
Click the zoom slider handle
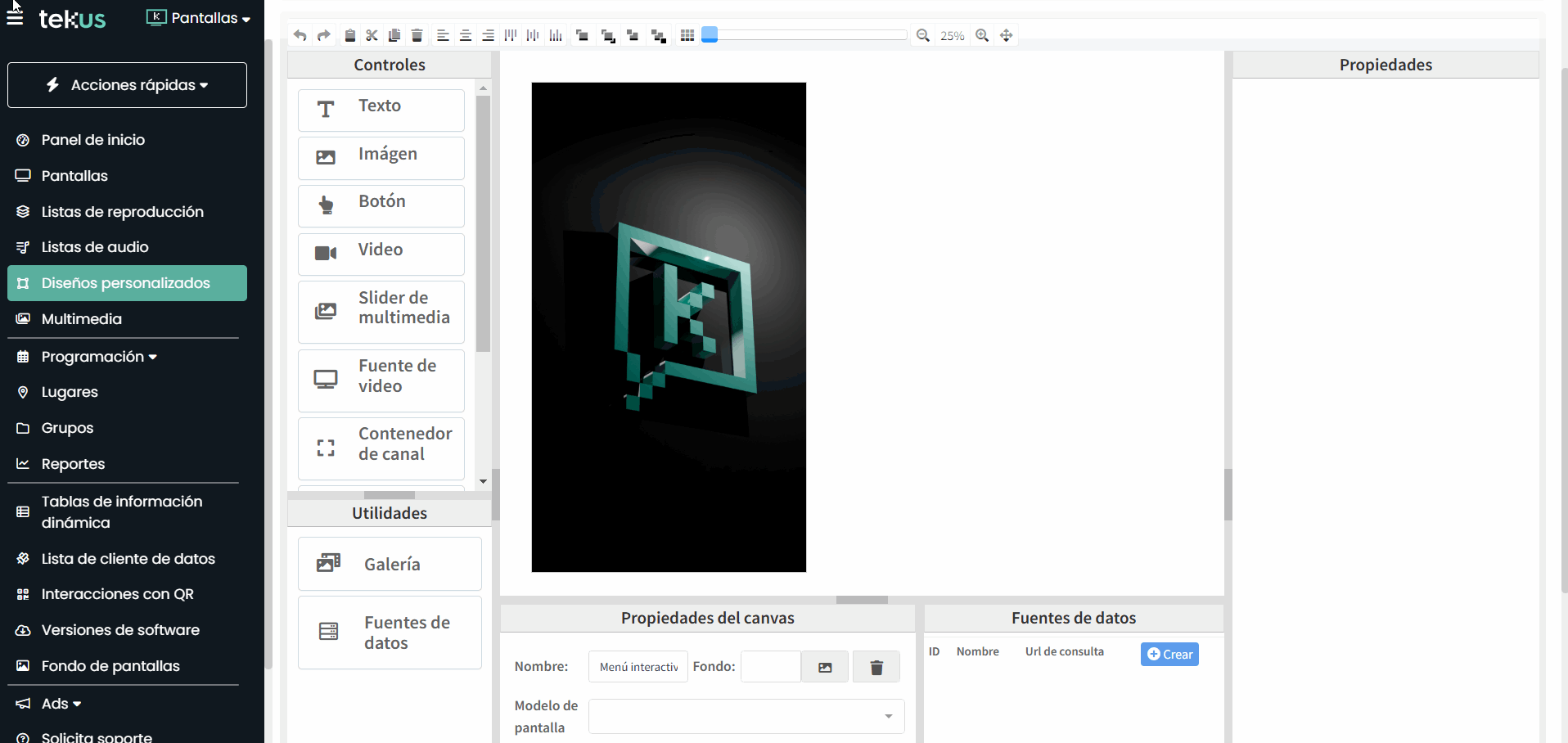point(710,34)
